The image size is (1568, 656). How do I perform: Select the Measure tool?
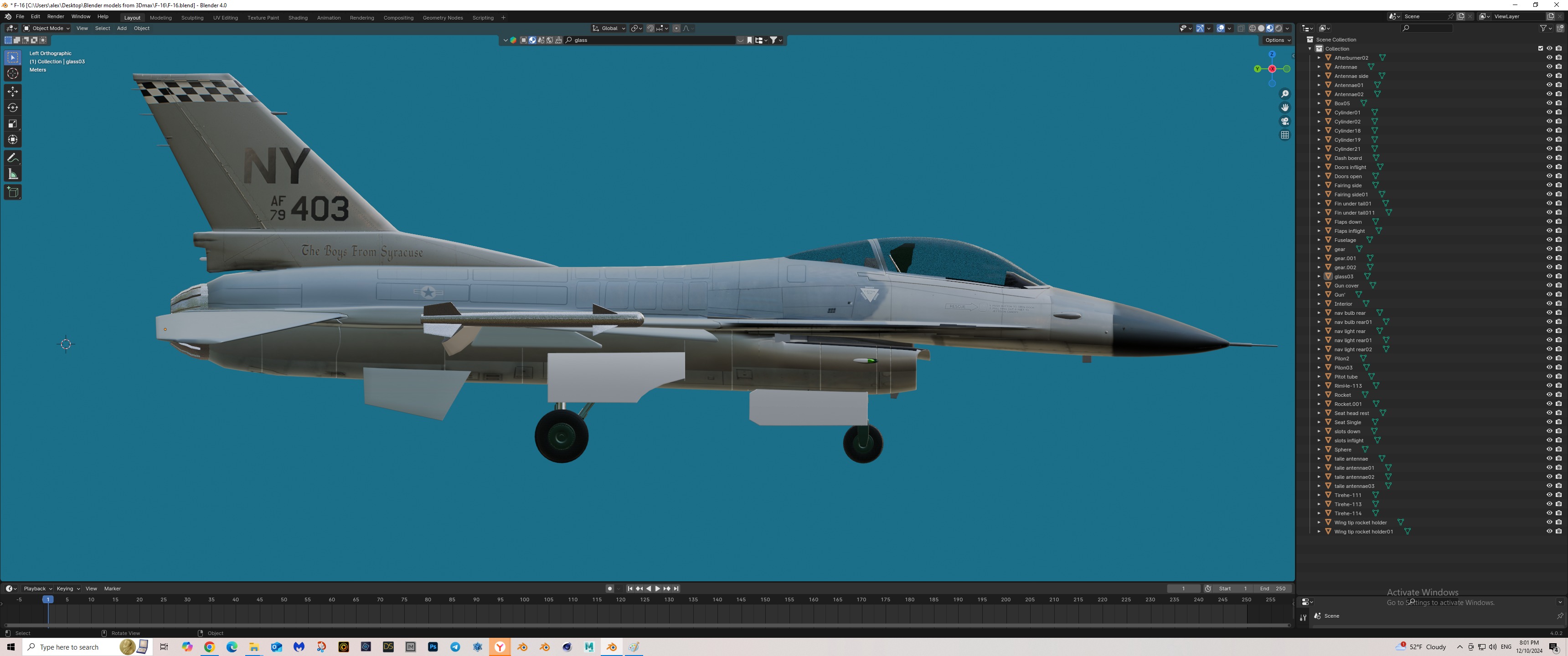pos(13,174)
